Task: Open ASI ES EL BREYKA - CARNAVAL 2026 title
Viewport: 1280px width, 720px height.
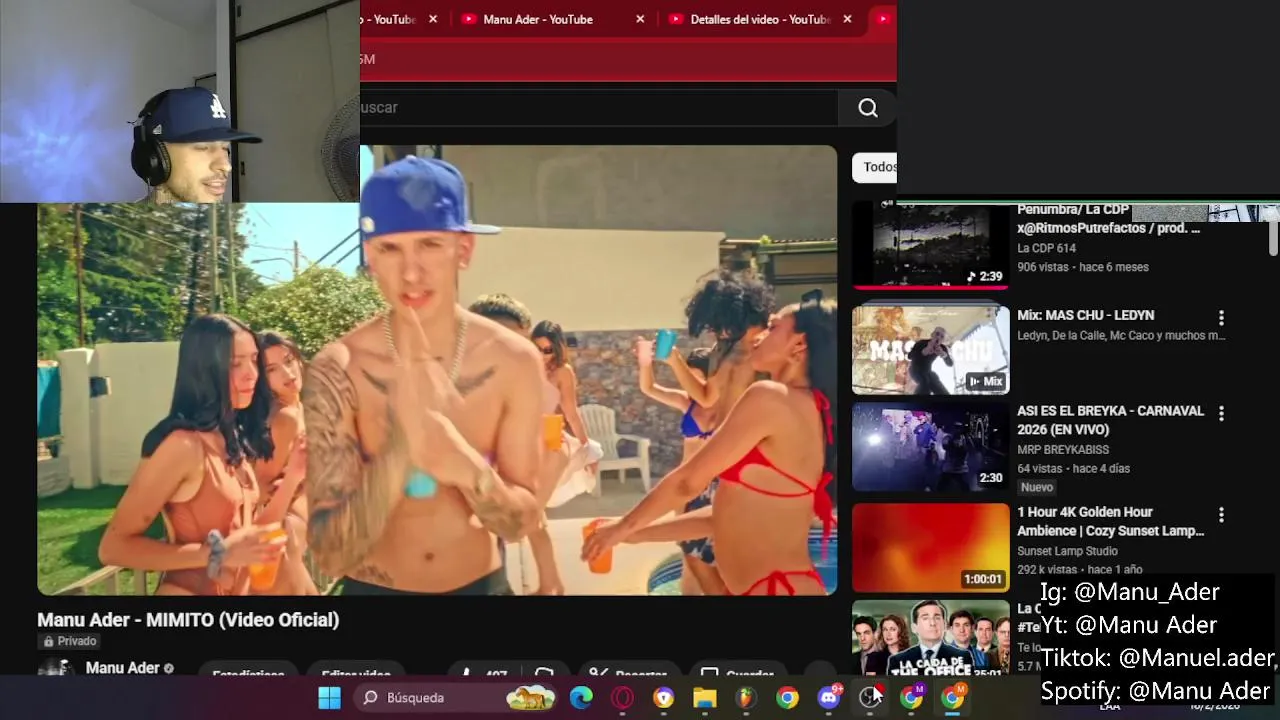Action: click(x=1110, y=420)
